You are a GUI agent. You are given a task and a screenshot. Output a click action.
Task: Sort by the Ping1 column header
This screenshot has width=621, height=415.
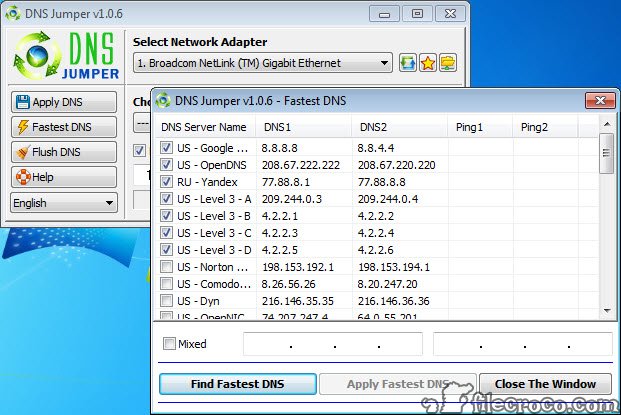[480, 127]
